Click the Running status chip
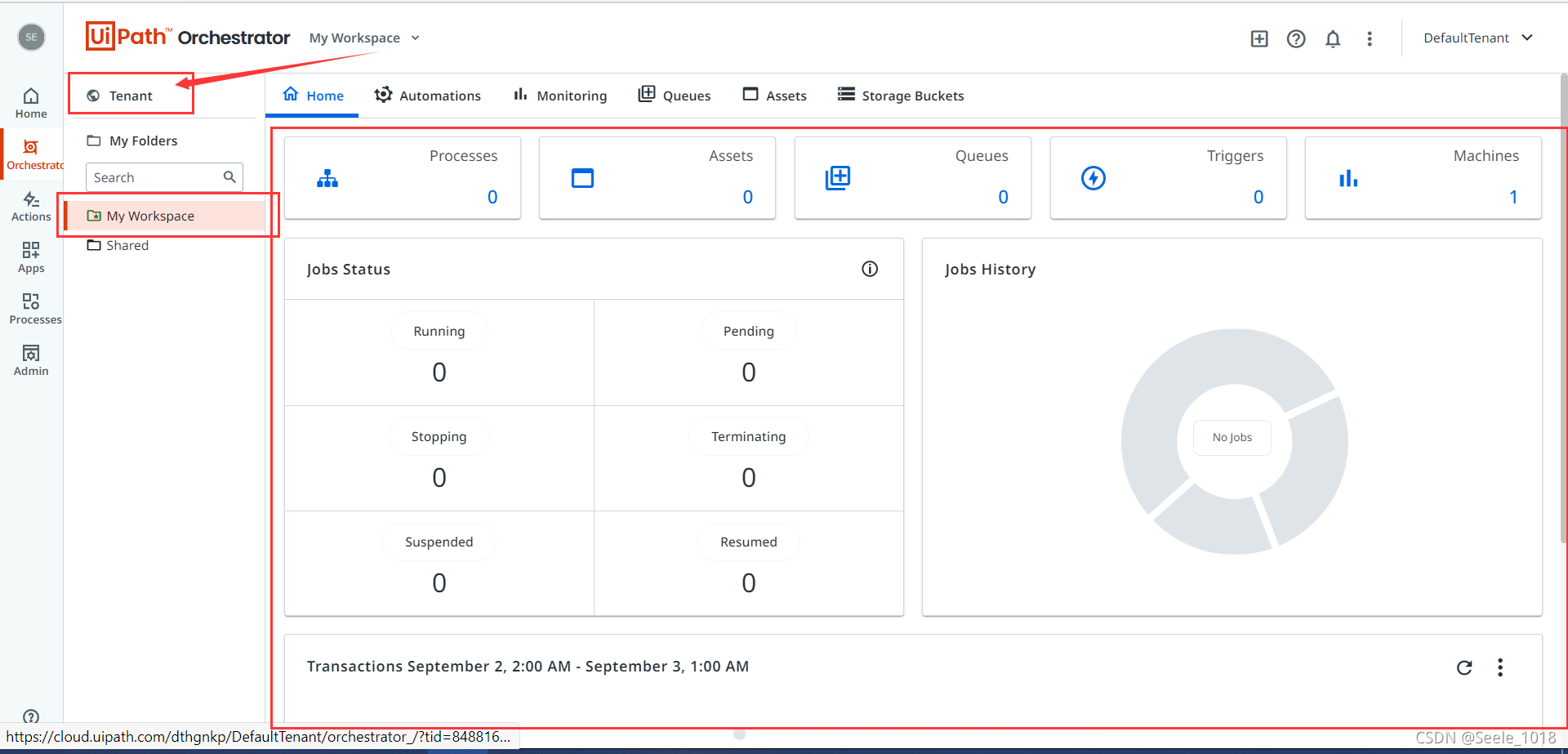 [439, 331]
